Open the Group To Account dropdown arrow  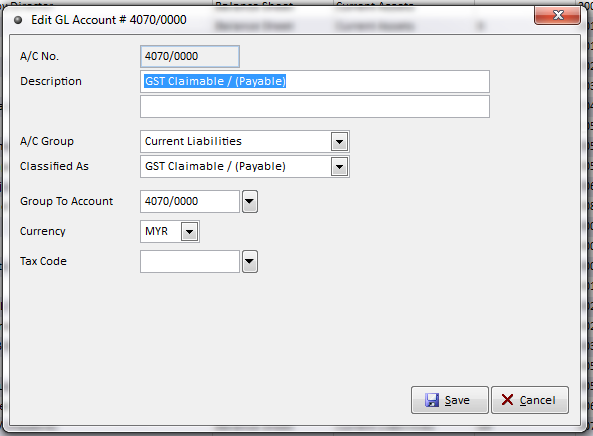coord(250,202)
